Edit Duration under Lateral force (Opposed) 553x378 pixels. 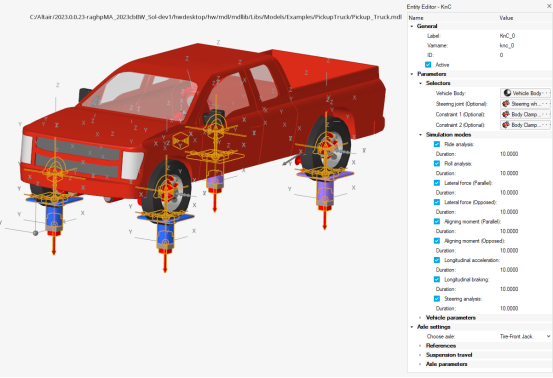point(509,212)
